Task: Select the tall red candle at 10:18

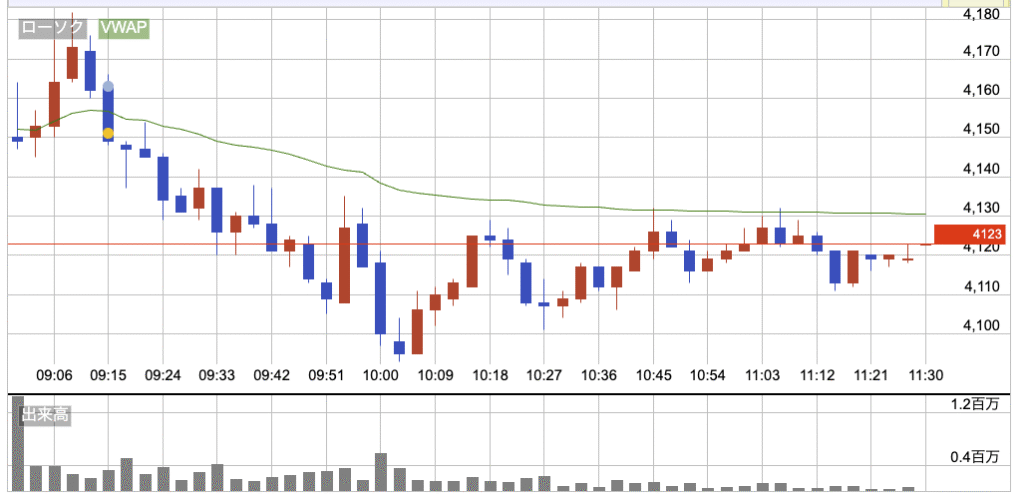Action: pos(472,262)
